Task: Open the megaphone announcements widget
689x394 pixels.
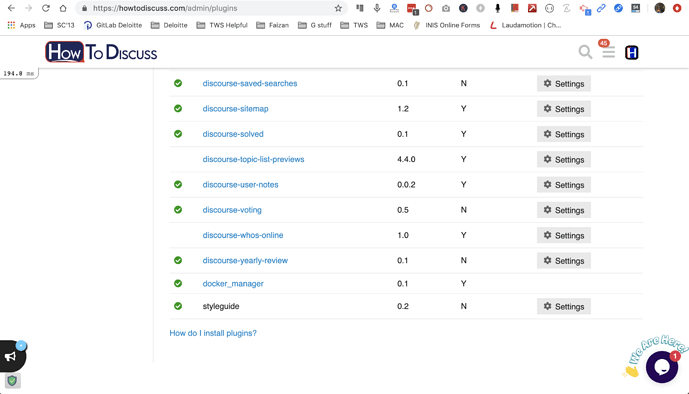Action: 11,356
